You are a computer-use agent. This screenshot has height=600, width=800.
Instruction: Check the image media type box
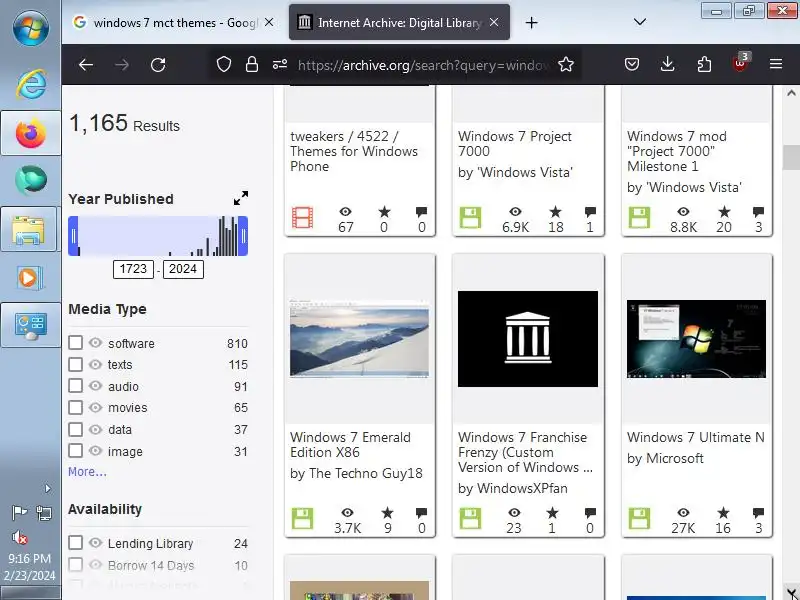pyautogui.click(x=76, y=451)
